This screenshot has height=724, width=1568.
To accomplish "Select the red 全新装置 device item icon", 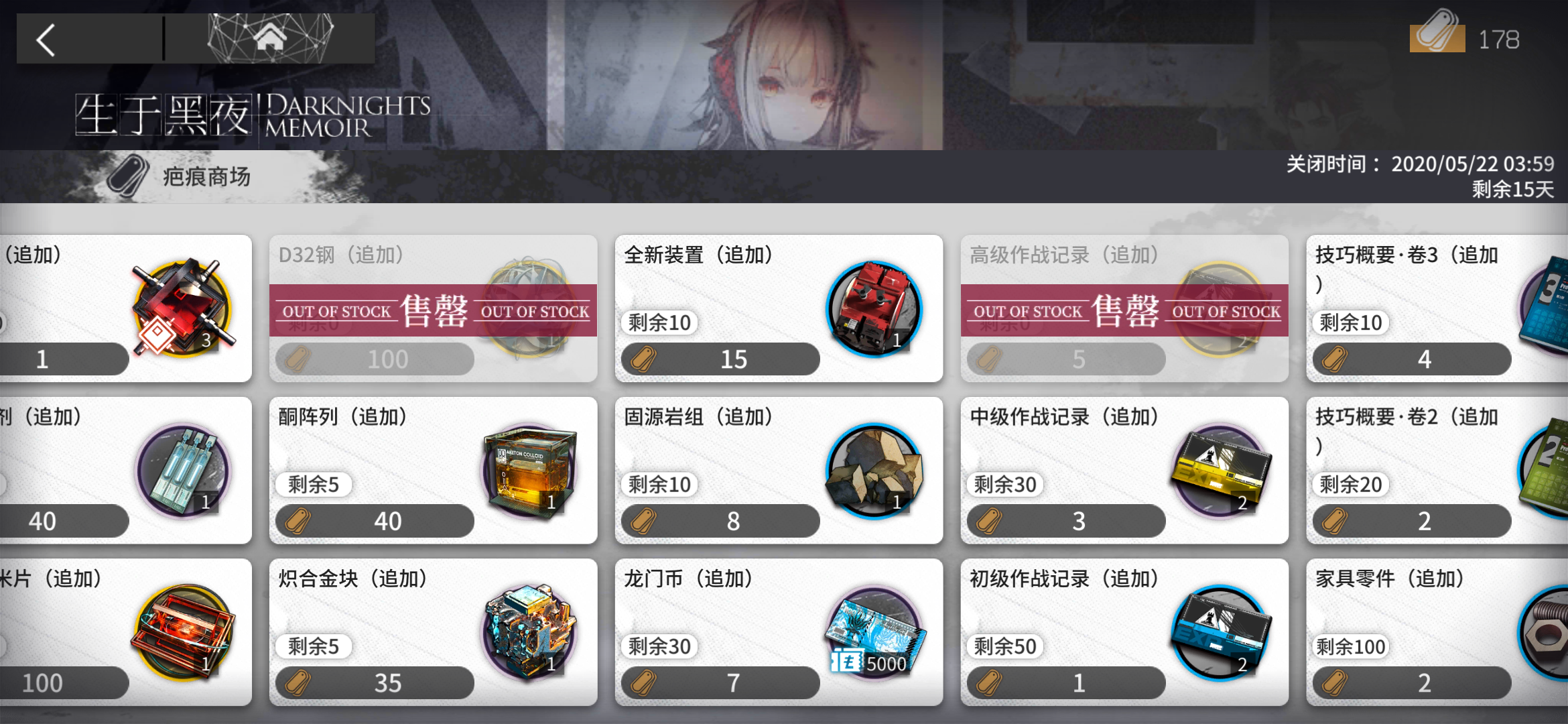I will 874,309.
